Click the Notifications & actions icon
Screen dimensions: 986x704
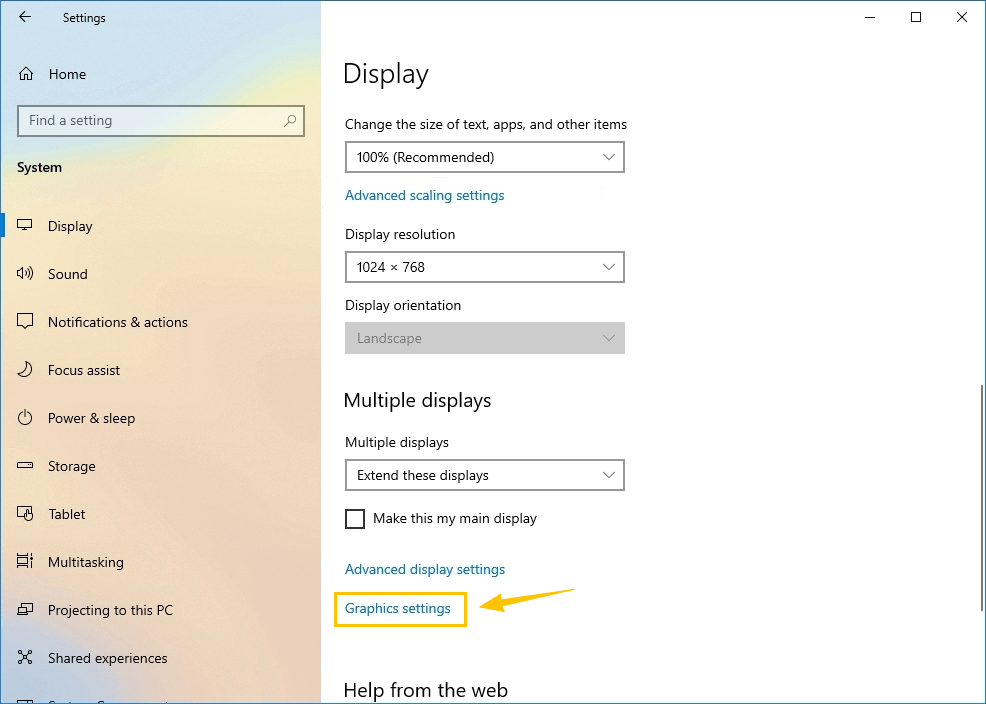(26, 322)
